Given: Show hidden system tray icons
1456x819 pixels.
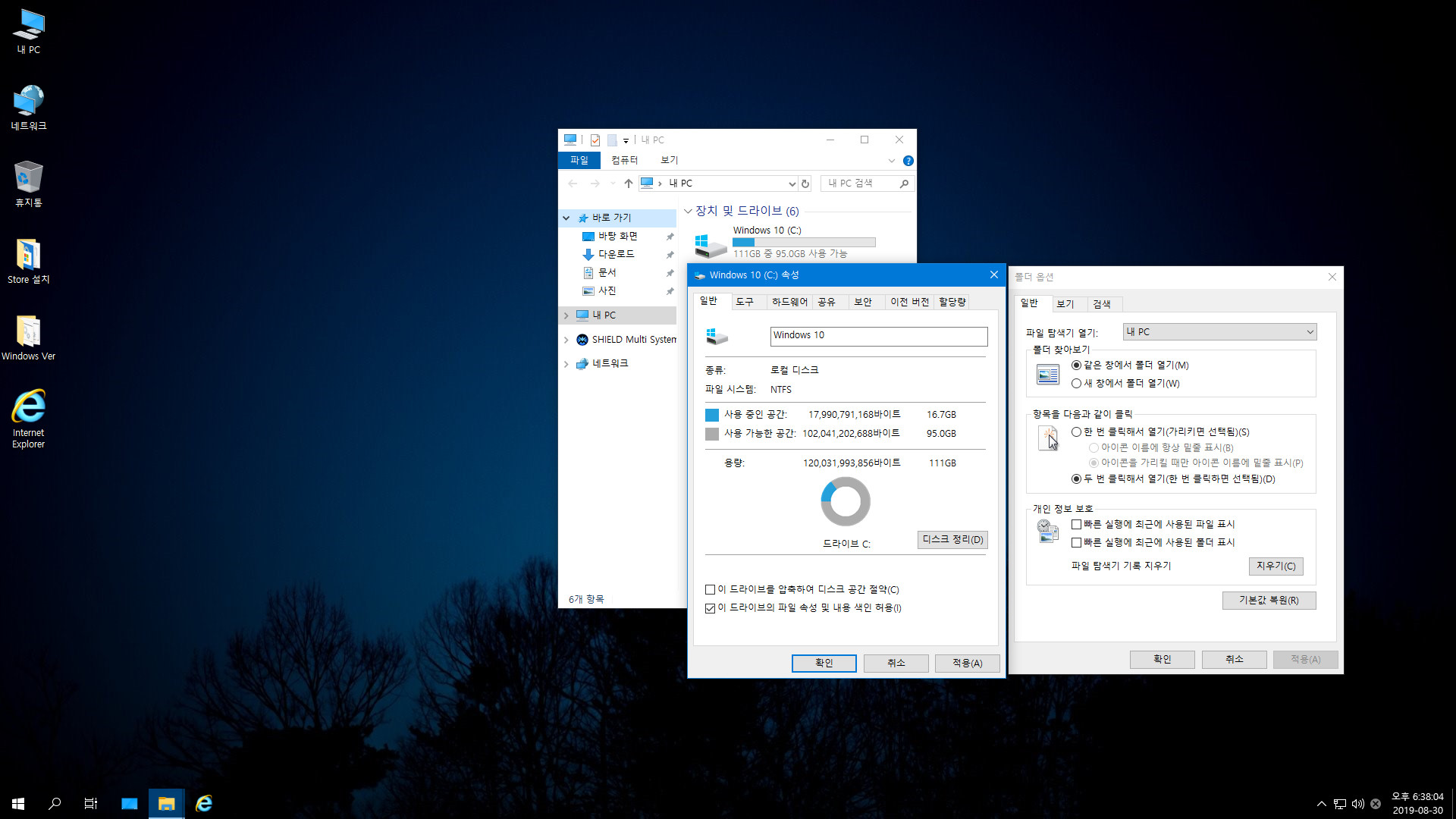Looking at the screenshot, I should pos(1321,804).
